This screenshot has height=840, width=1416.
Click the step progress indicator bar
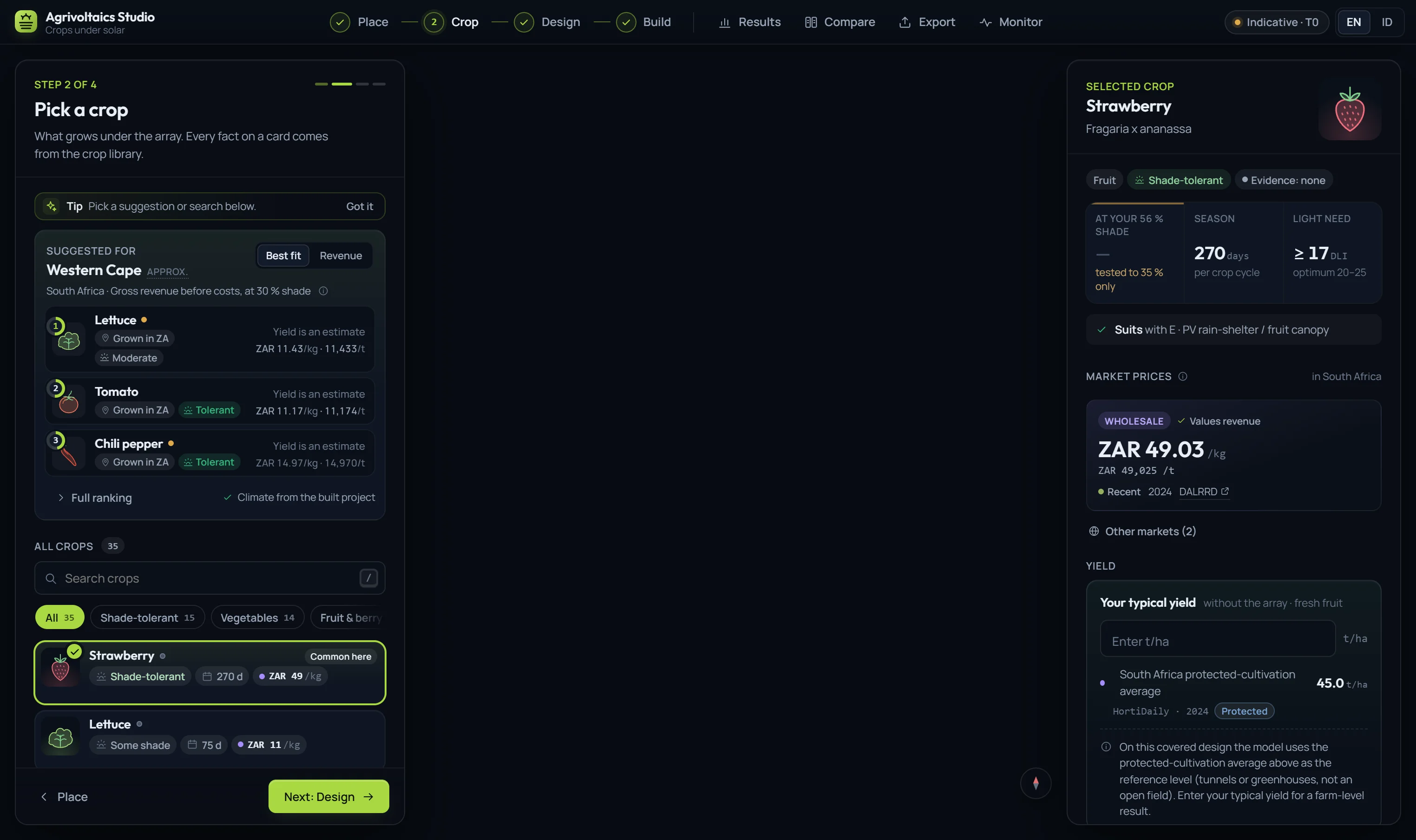point(350,84)
